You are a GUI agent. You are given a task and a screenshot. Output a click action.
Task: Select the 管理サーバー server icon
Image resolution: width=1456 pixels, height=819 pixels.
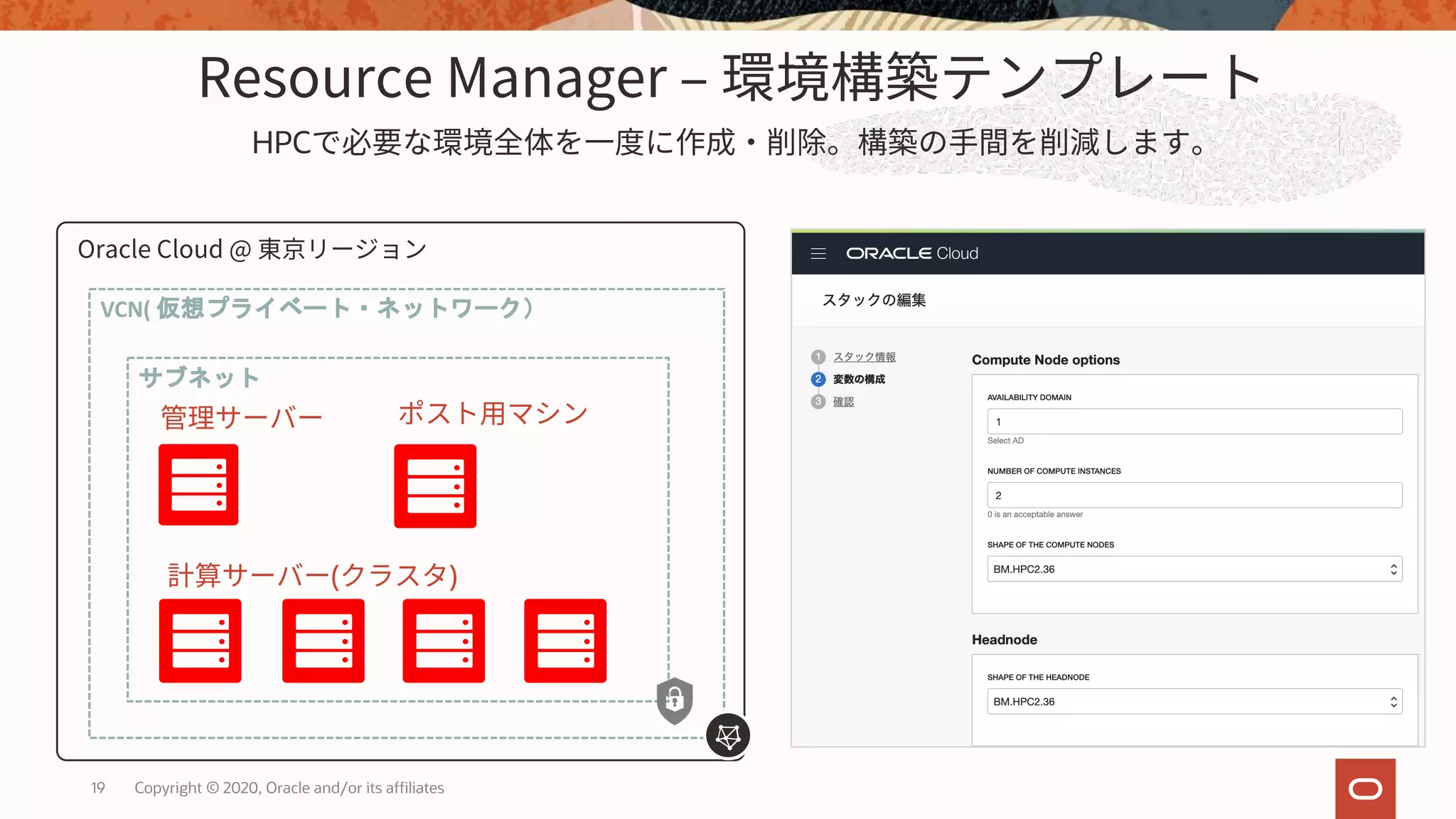pyautogui.click(x=198, y=485)
